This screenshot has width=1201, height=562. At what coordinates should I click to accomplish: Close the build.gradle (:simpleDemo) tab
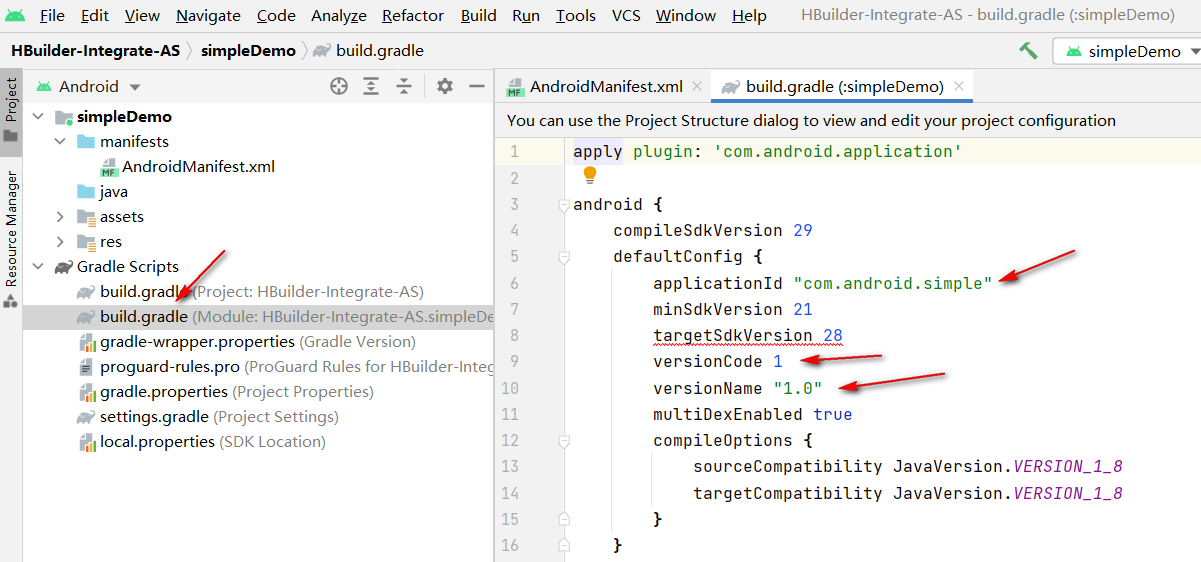(960, 86)
